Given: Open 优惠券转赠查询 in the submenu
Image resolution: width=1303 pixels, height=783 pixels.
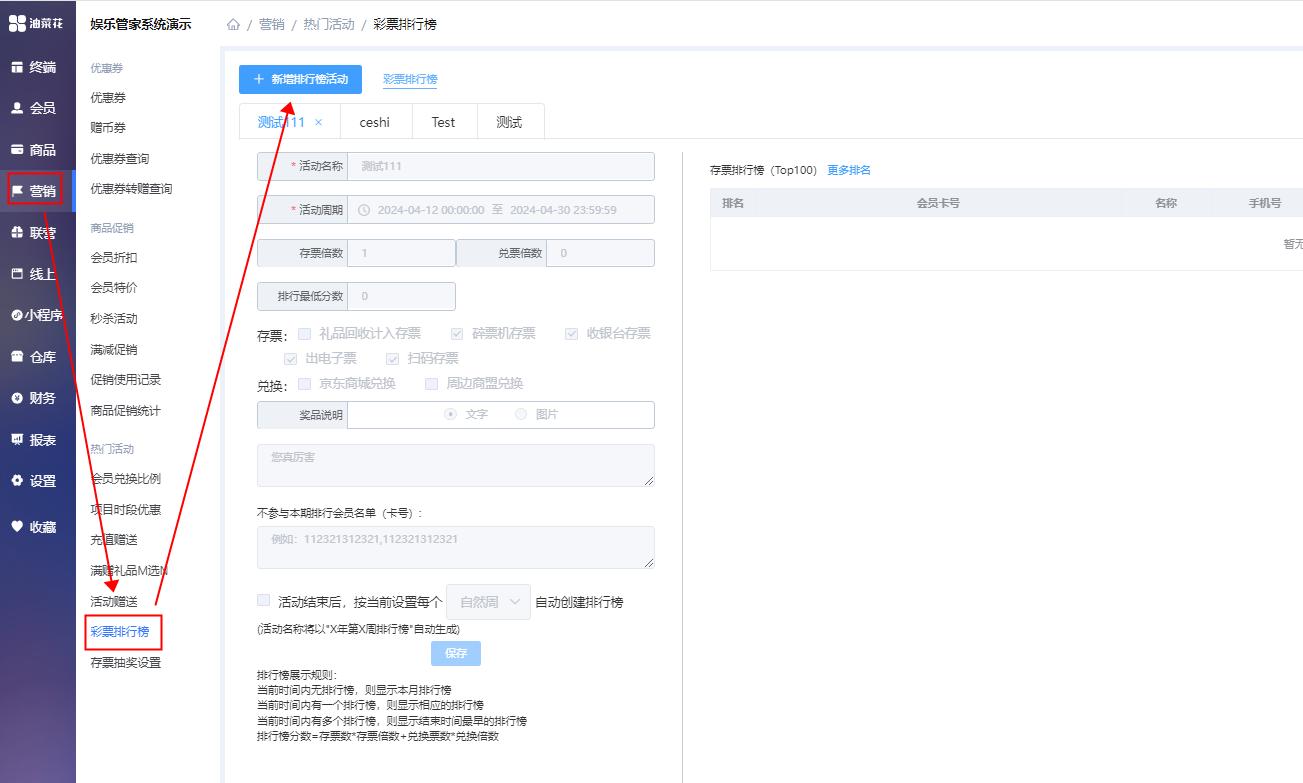Looking at the screenshot, I should 131,189.
